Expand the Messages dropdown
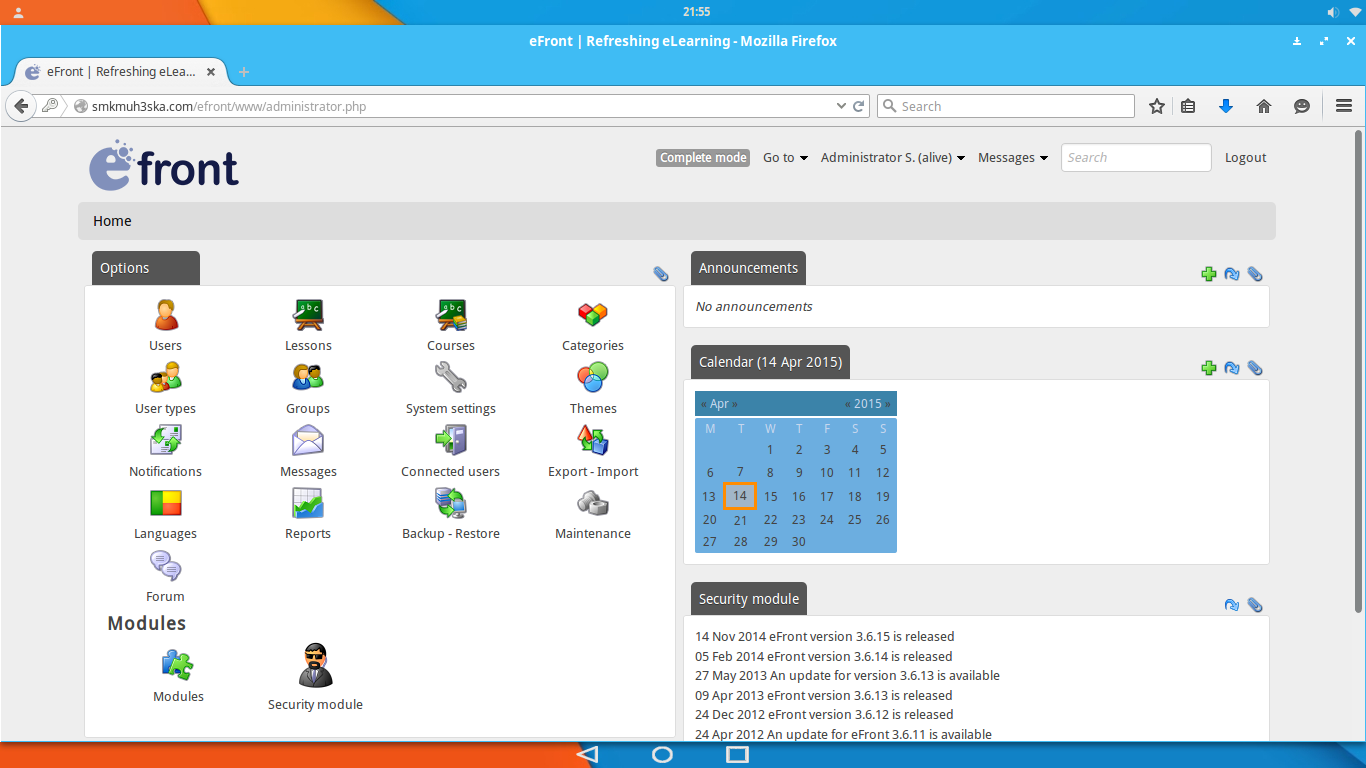The height and width of the screenshot is (768, 1366). [x=1012, y=157]
